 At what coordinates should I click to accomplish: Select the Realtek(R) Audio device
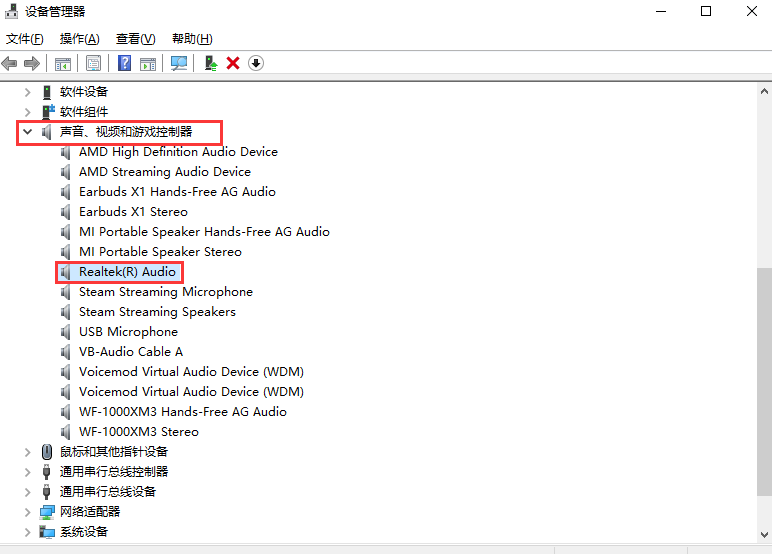pyautogui.click(x=127, y=272)
